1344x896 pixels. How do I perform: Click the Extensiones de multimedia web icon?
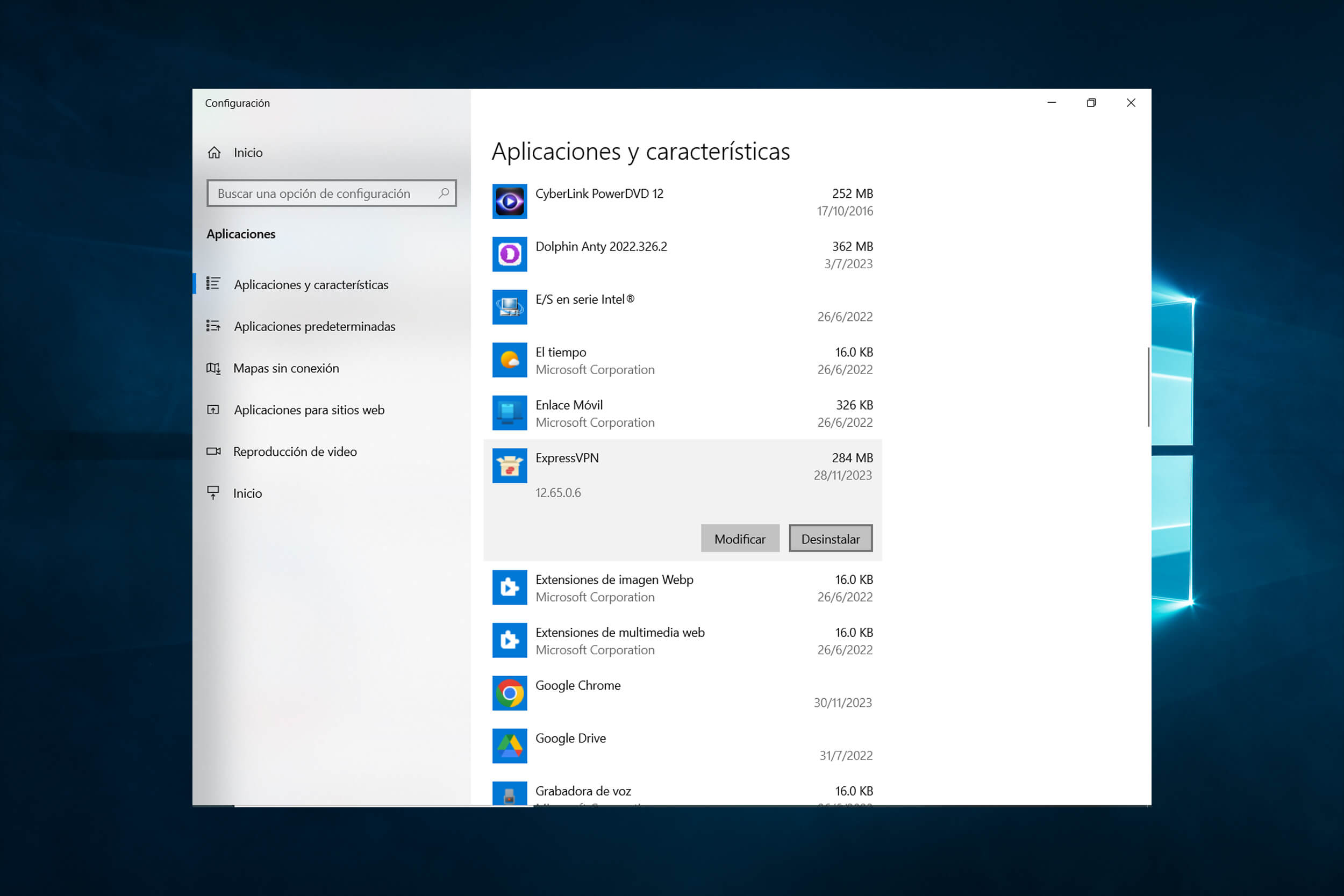[x=510, y=640]
